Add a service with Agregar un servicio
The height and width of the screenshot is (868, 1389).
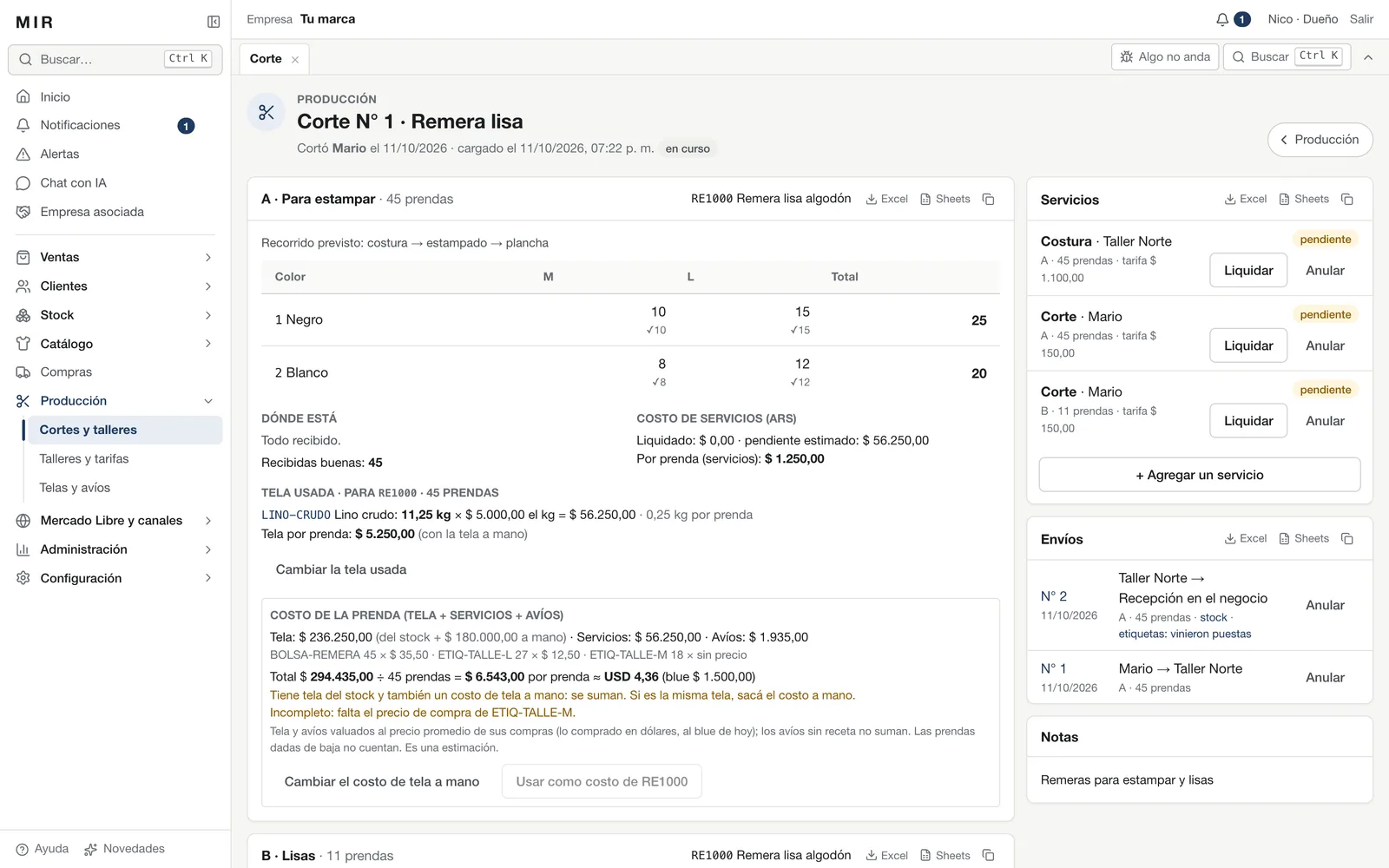pyautogui.click(x=1200, y=475)
